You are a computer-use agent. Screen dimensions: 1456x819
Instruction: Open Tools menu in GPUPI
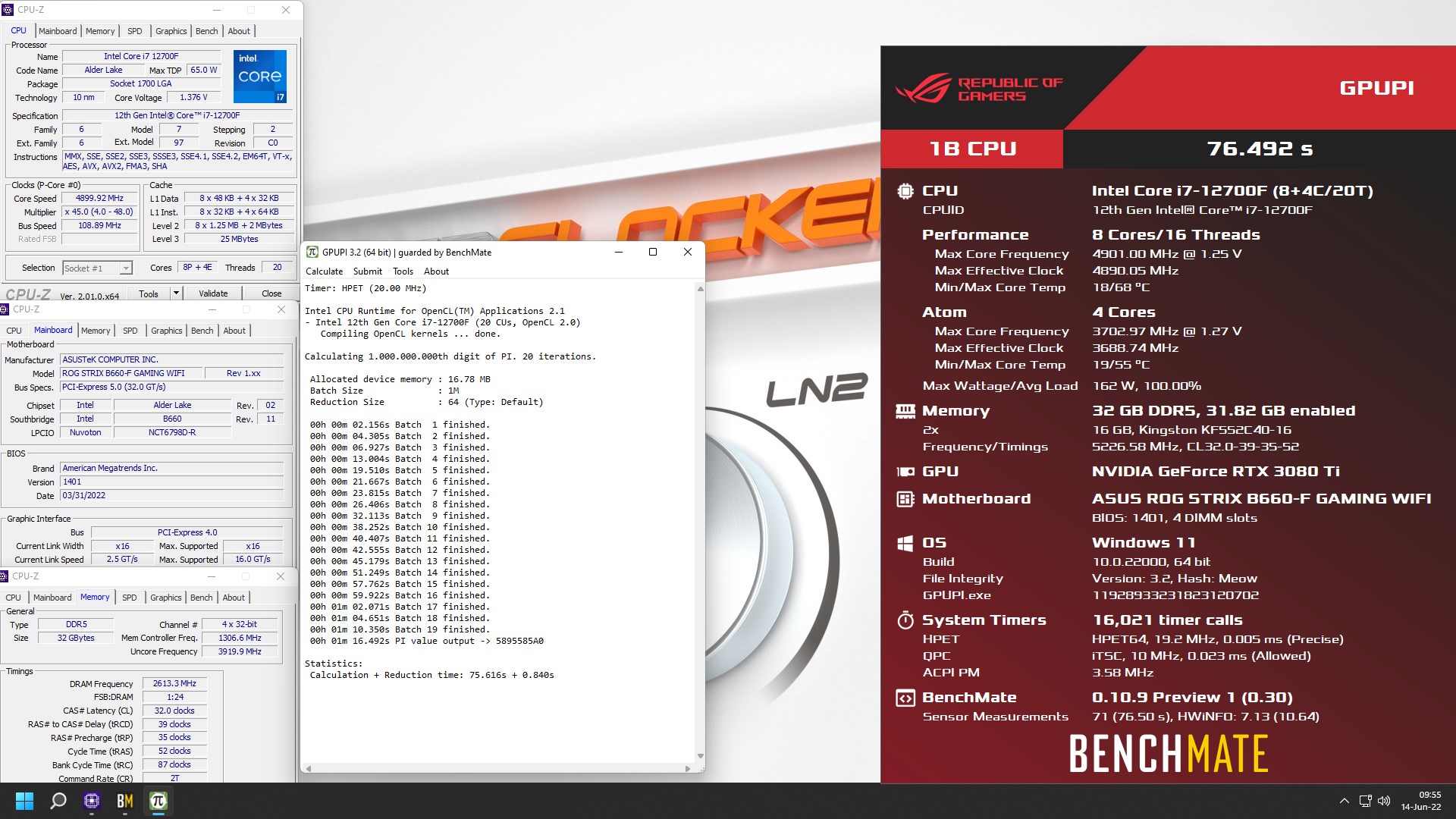point(403,271)
